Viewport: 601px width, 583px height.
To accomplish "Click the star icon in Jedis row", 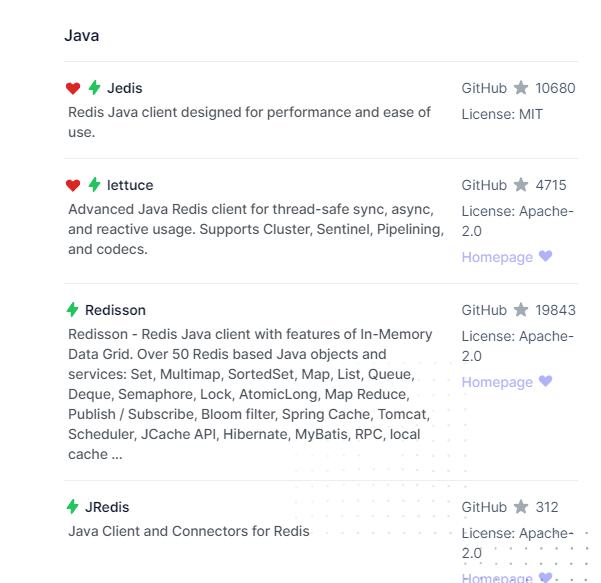I will tap(521, 88).
